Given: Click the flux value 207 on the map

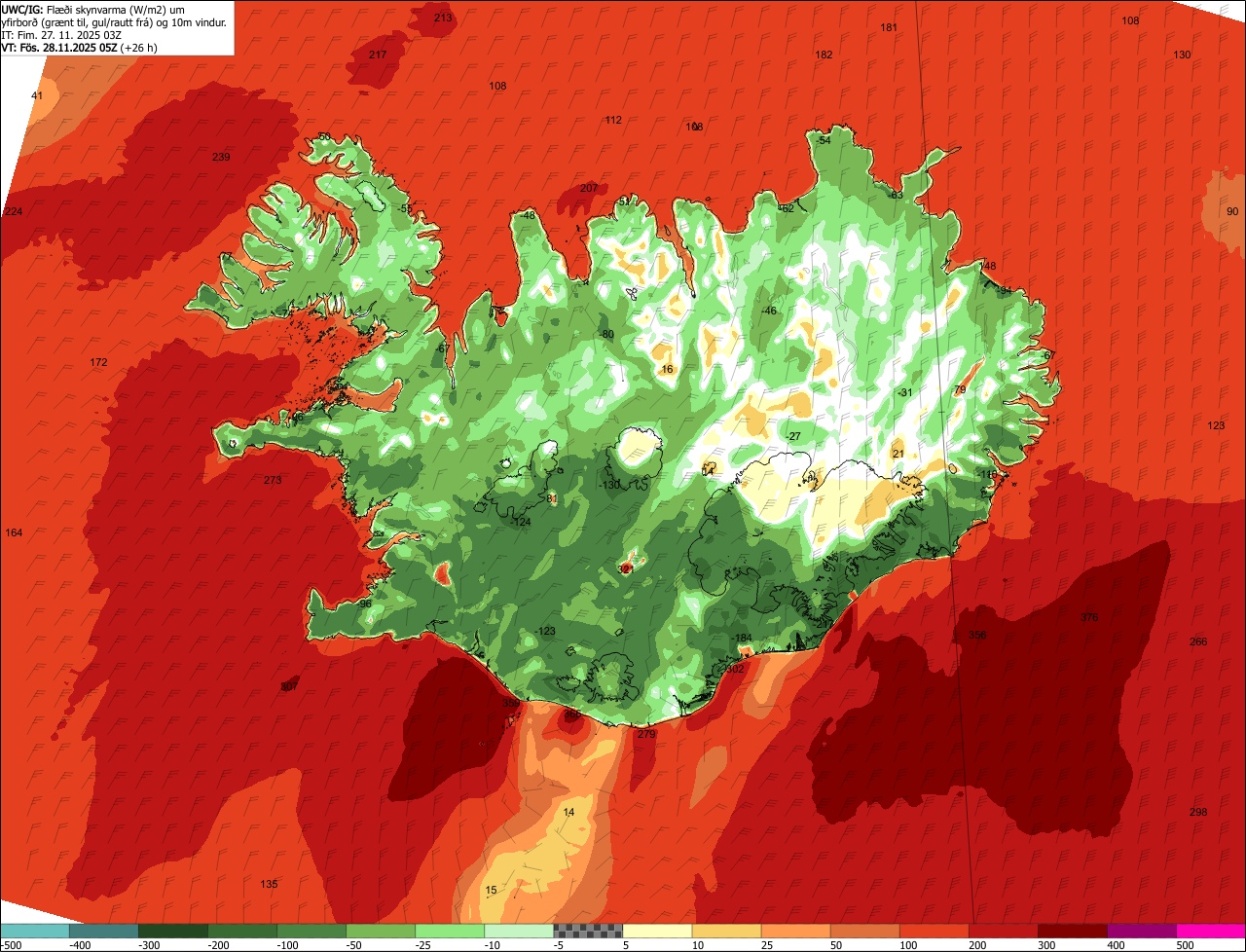Looking at the screenshot, I should [589, 189].
